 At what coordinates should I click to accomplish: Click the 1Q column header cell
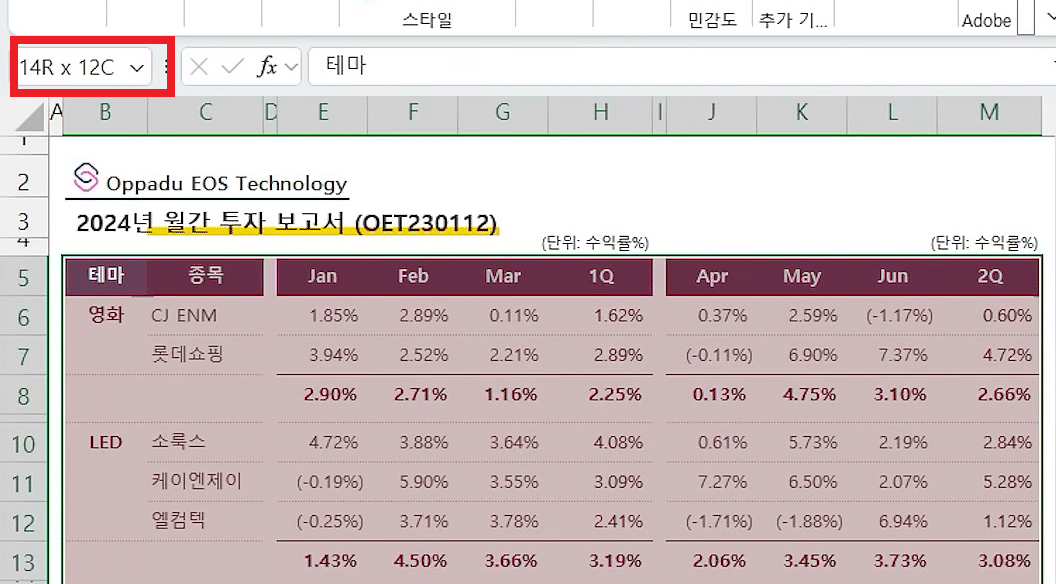601,276
